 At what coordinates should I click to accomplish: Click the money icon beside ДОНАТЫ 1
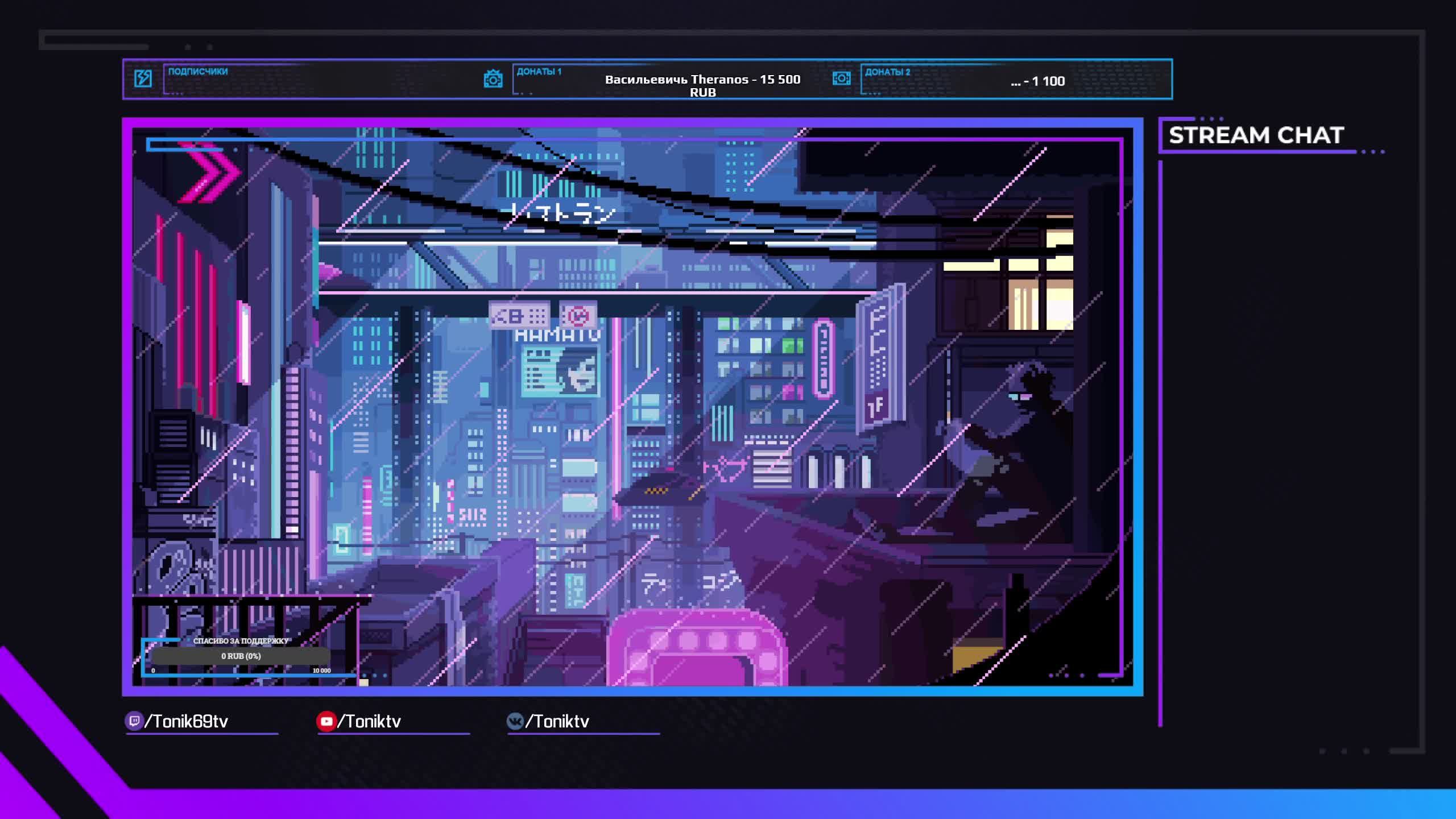click(x=493, y=79)
